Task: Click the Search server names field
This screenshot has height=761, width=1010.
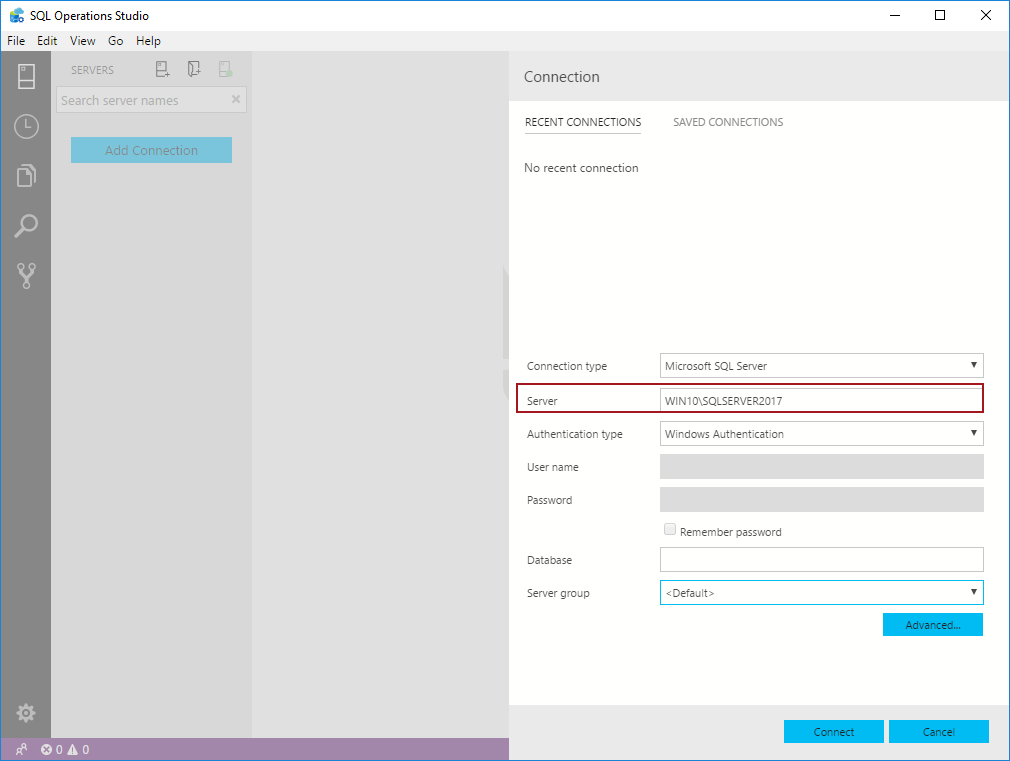Action: [151, 100]
